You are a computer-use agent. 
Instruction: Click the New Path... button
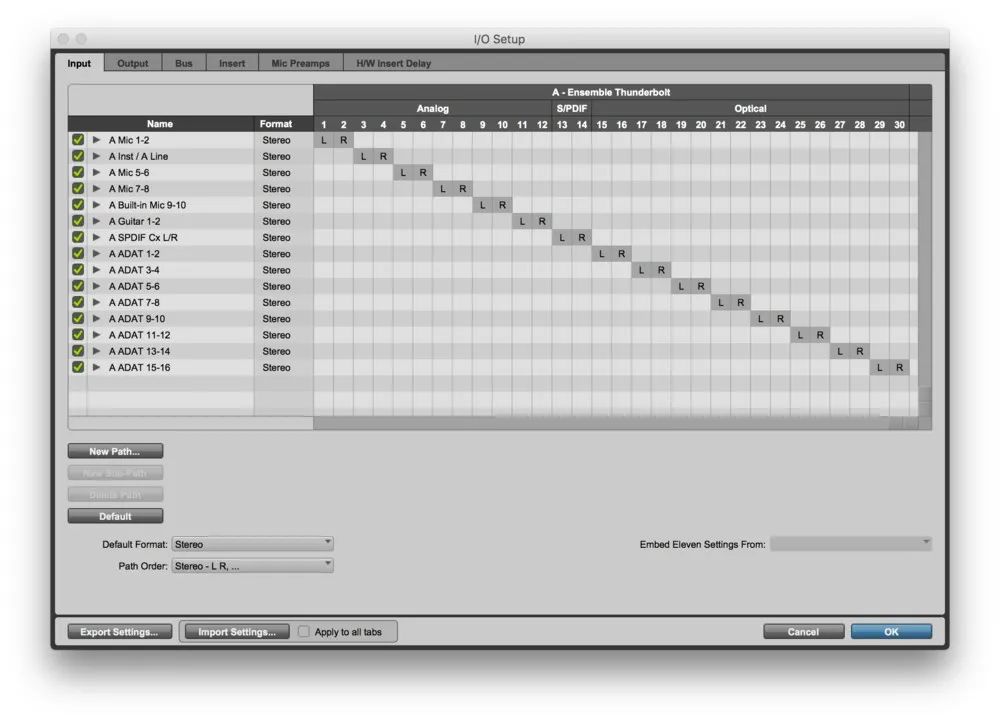point(115,452)
